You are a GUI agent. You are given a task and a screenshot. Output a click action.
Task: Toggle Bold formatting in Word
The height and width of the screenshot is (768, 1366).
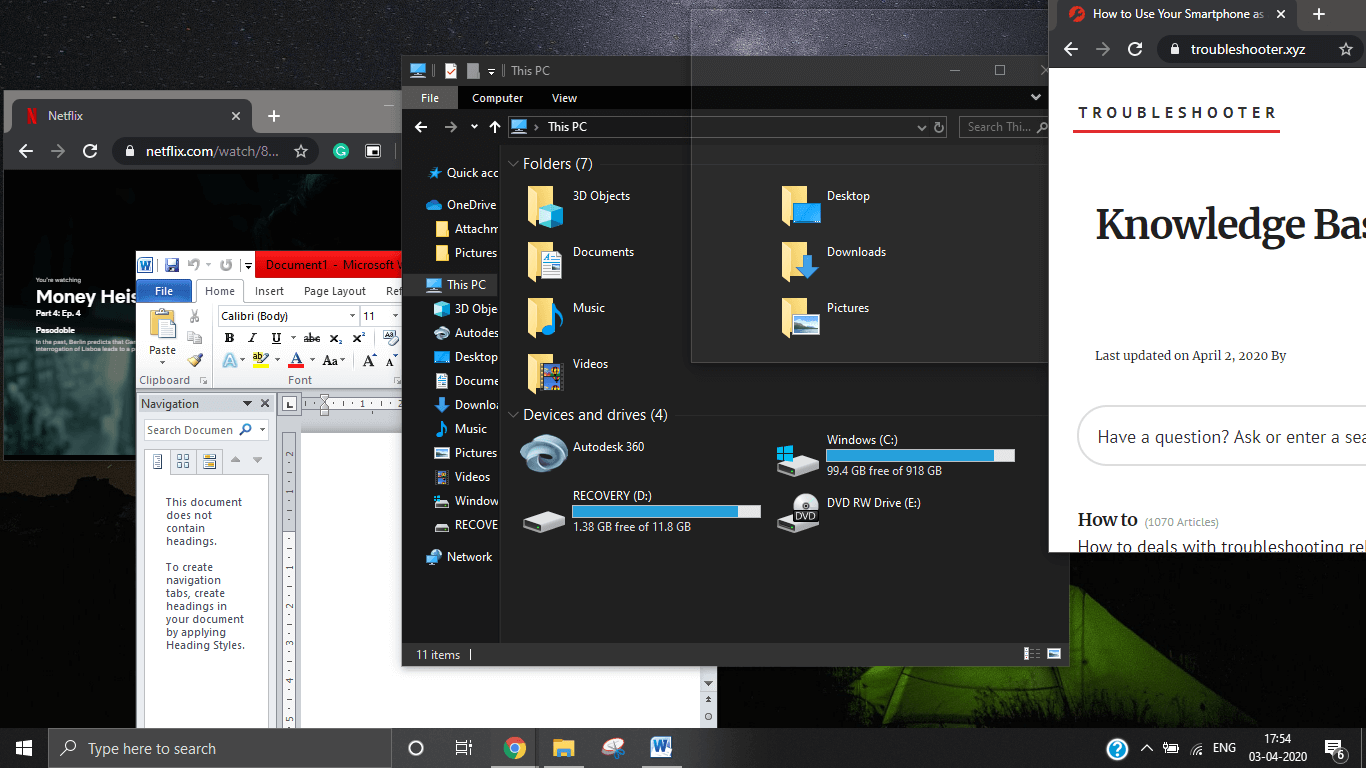pos(229,338)
